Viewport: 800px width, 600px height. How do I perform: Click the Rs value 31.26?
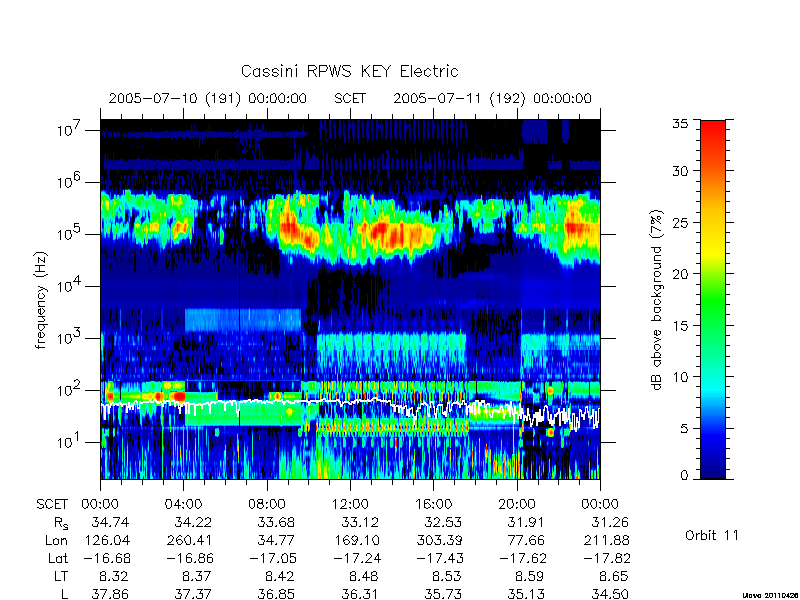point(610,522)
